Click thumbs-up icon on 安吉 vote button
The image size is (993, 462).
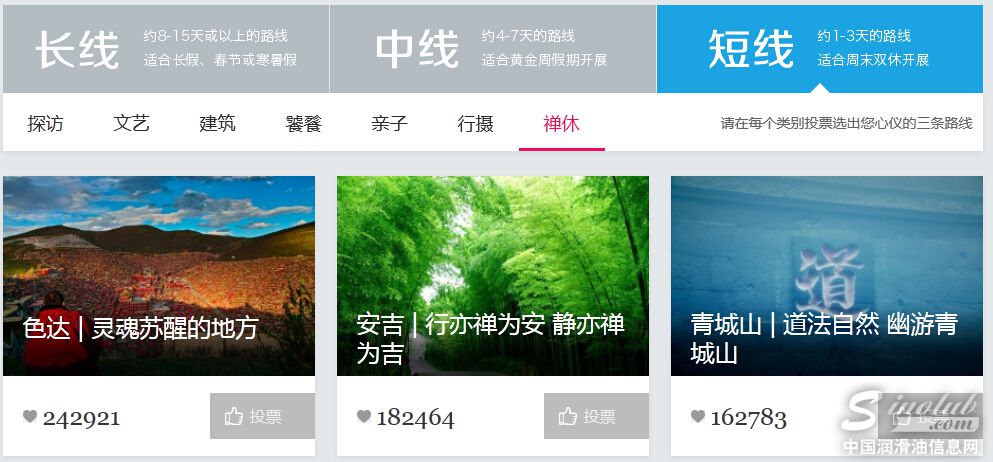(567, 416)
